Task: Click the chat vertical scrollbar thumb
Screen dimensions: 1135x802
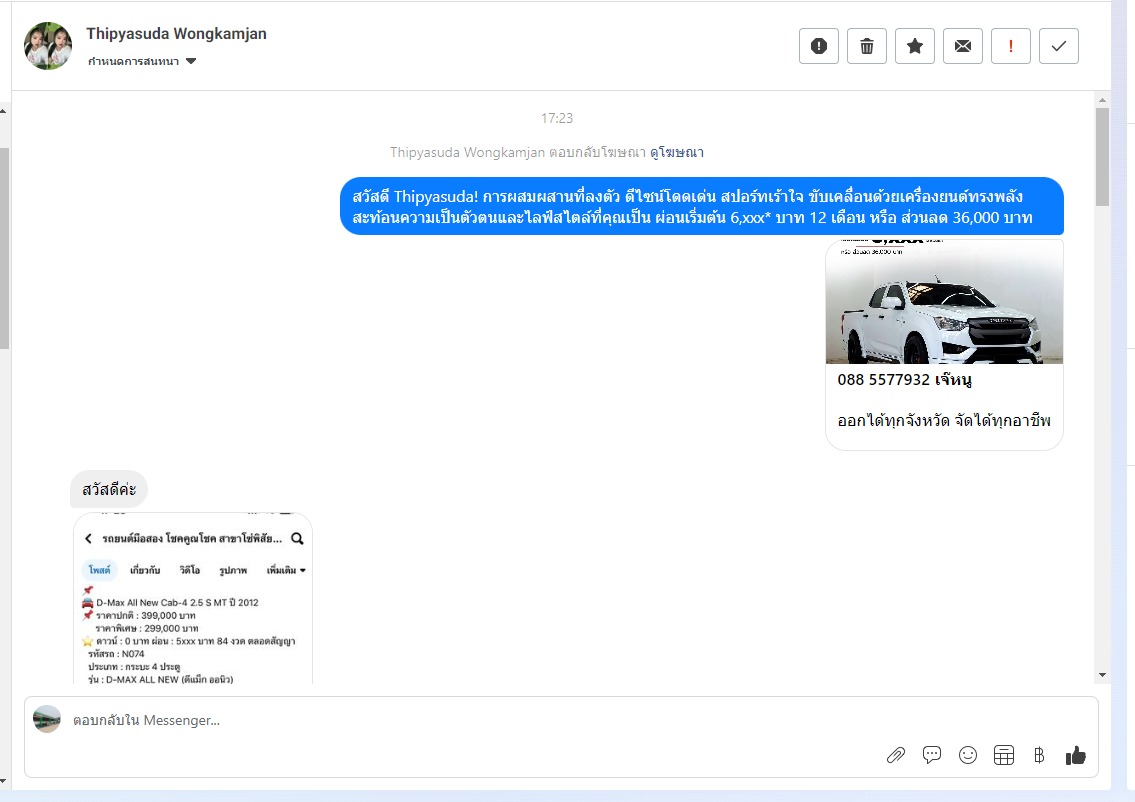Action: point(1102,157)
